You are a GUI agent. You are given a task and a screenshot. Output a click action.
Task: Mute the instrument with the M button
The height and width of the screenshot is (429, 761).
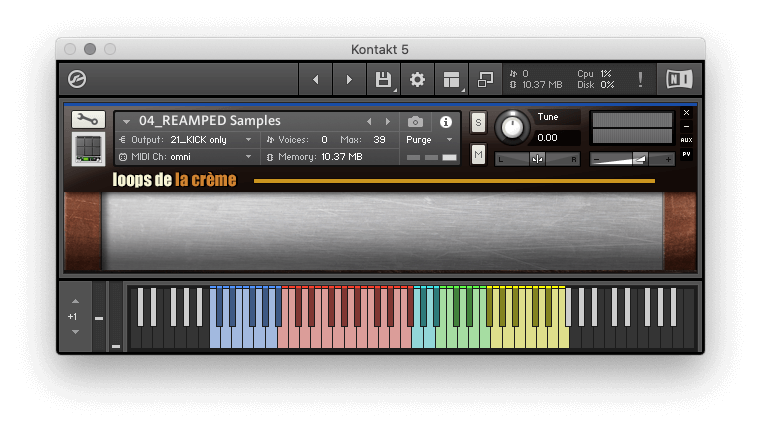[x=478, y=155]
